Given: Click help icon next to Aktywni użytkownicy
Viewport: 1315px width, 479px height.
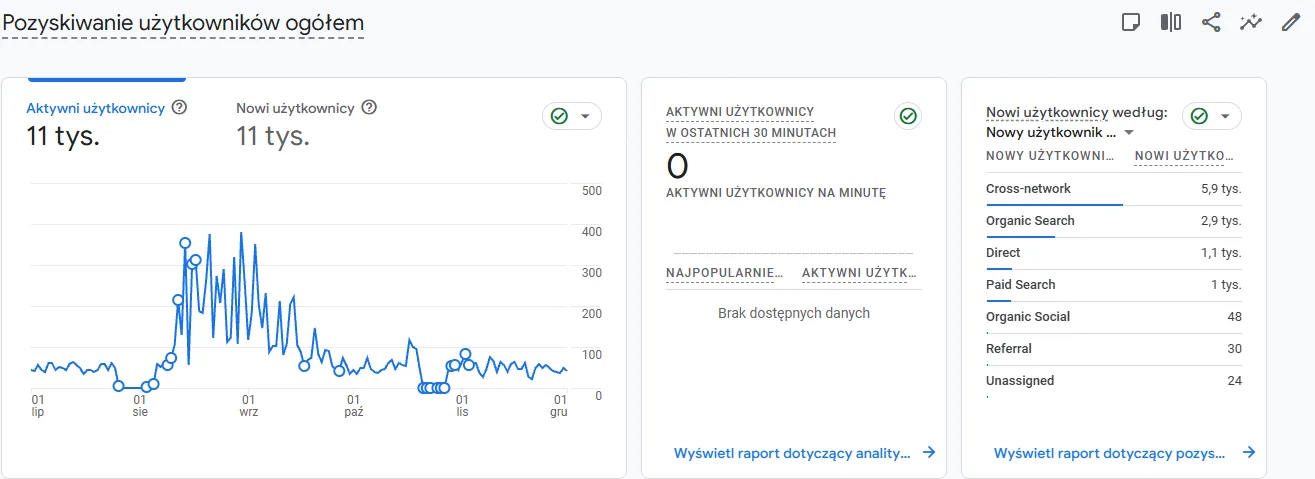Looking at the screenshot, I should click(x=180, y=108).
